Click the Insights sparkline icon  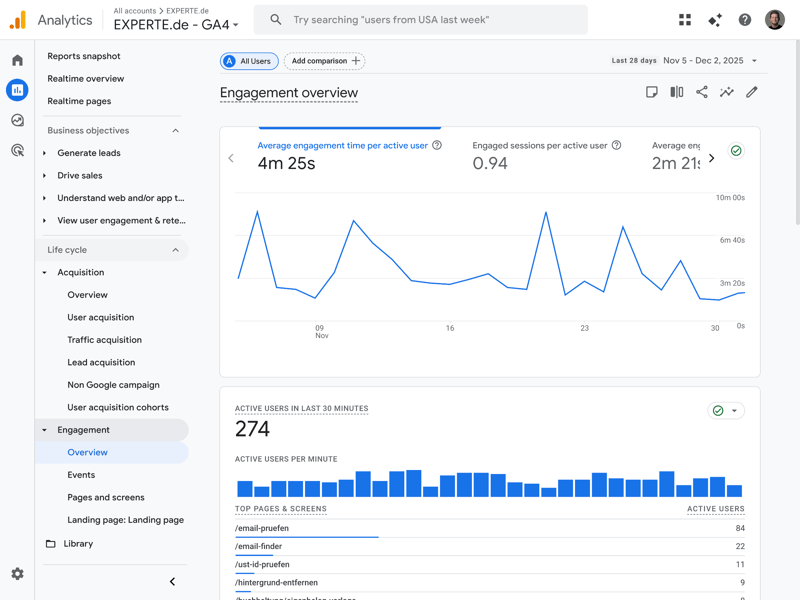(727, 92)
